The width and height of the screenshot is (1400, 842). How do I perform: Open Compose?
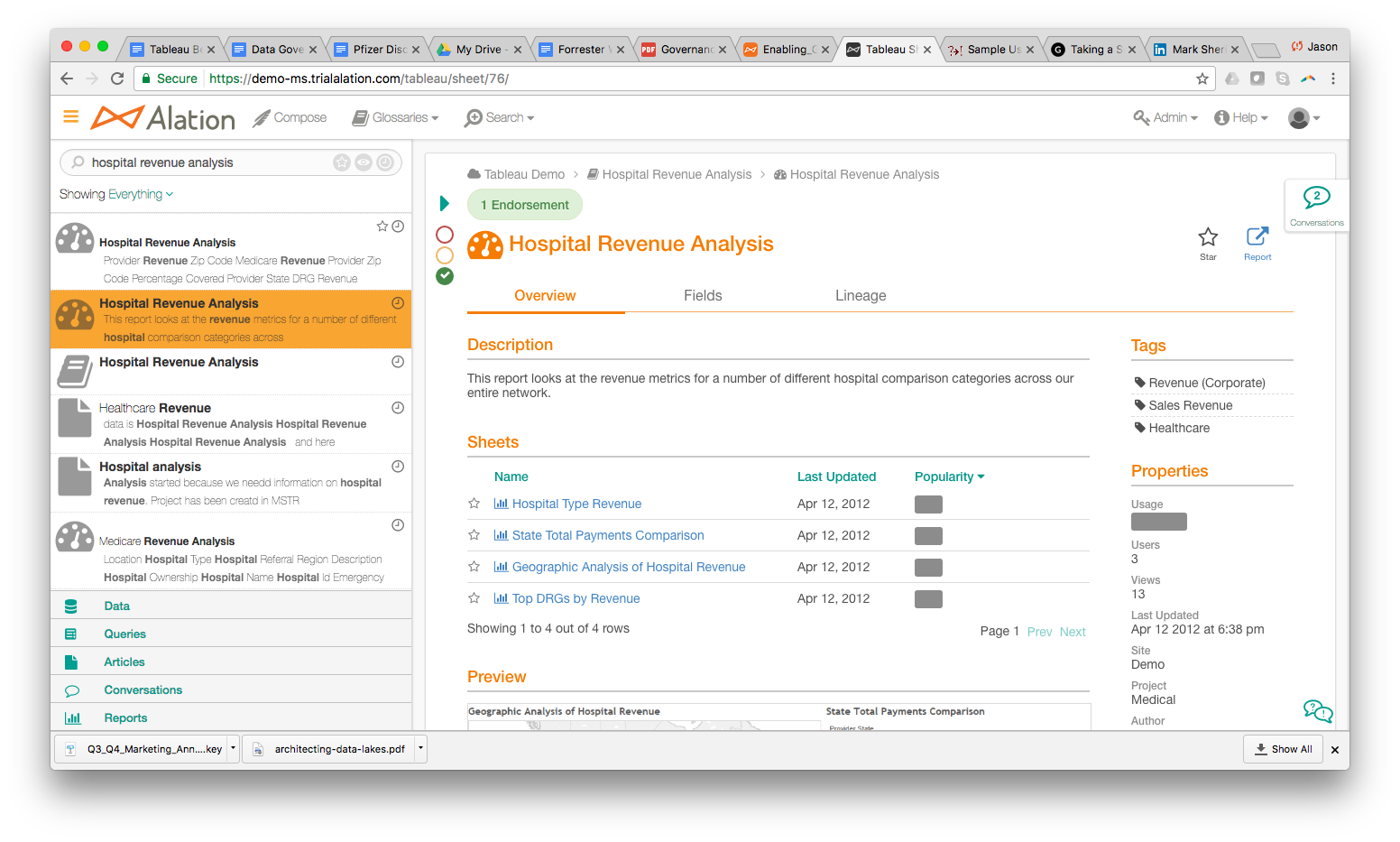point(290,117)
